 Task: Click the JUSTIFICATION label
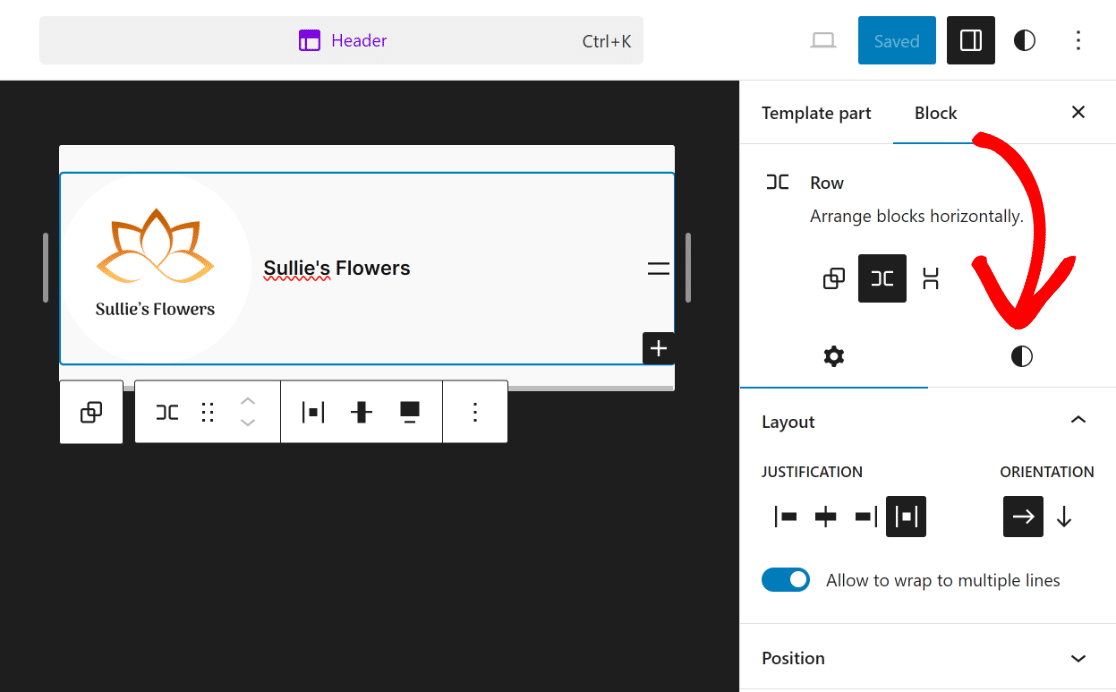[811, 472]
